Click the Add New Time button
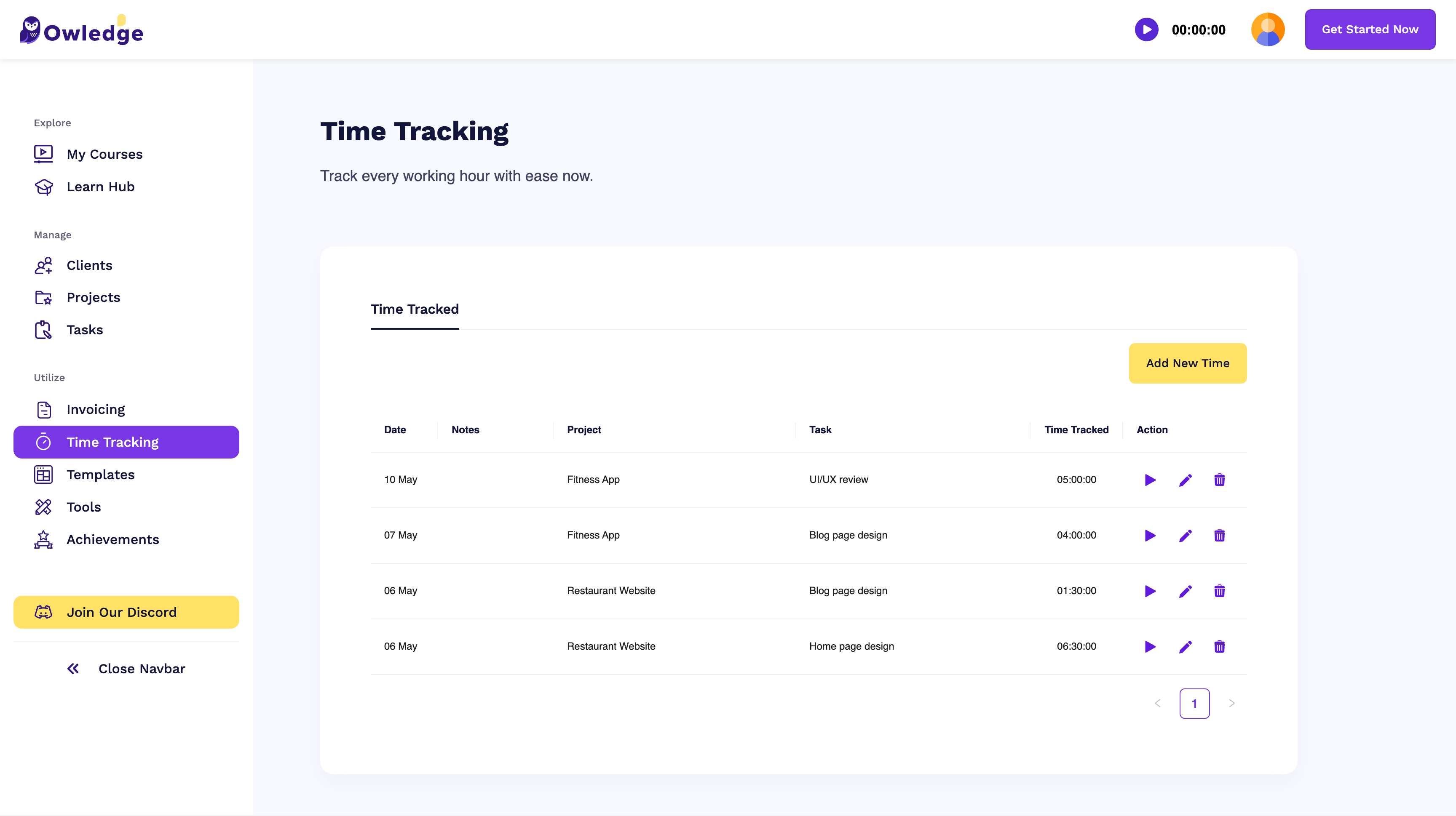Image resolution: width=1456 pixels, height=816 pixels. 1187,363
